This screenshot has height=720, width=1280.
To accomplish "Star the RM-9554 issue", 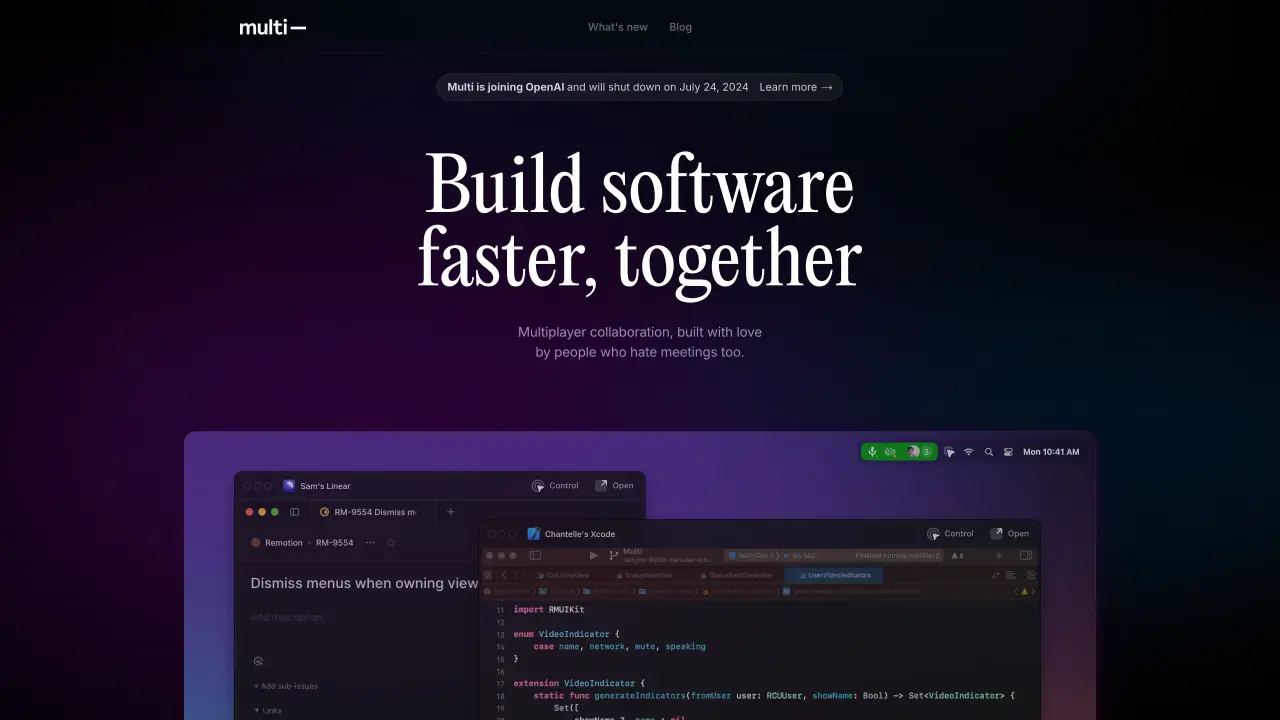I will [x=391, y=543].
